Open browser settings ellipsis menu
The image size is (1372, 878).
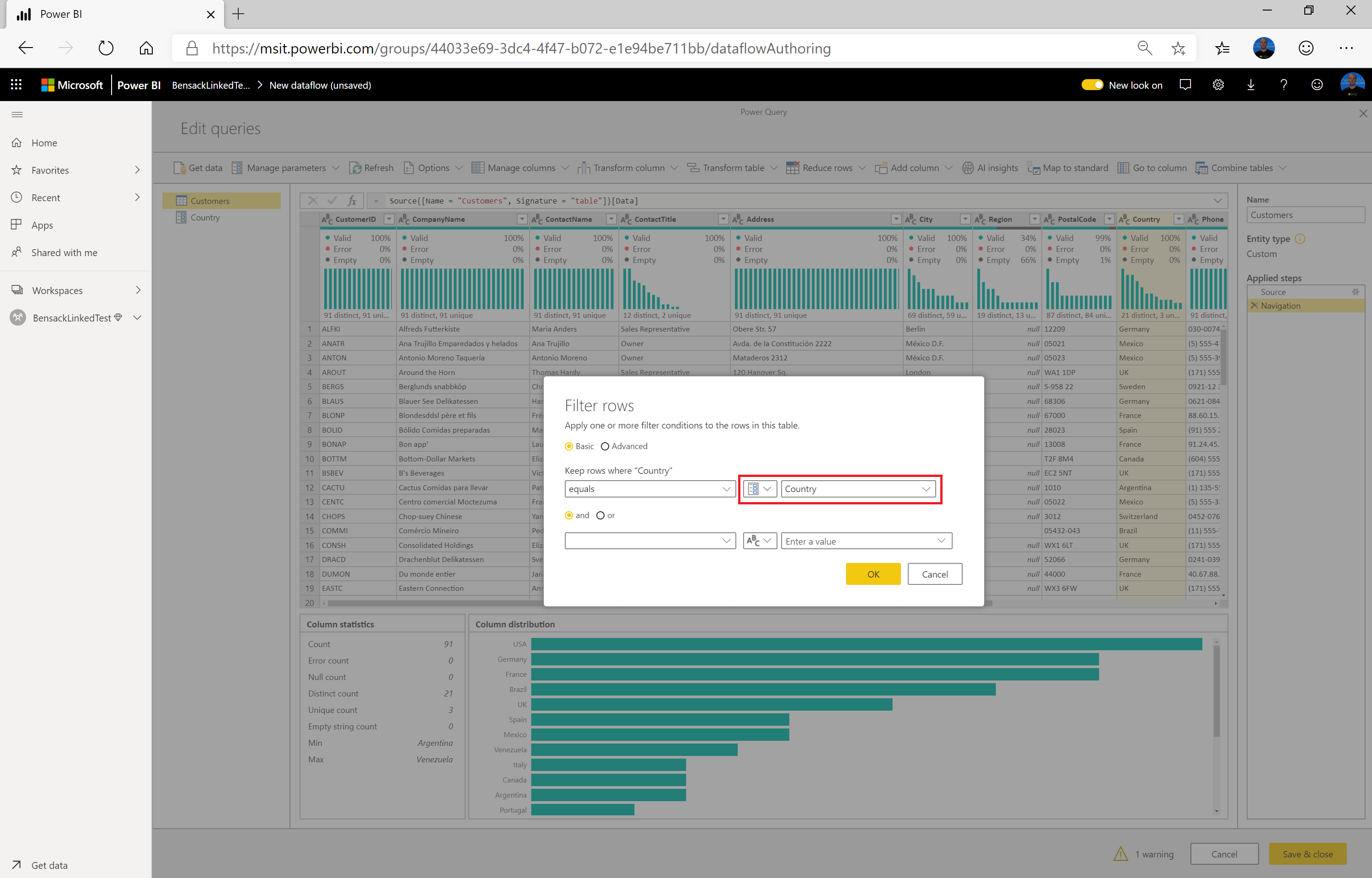1346,48
